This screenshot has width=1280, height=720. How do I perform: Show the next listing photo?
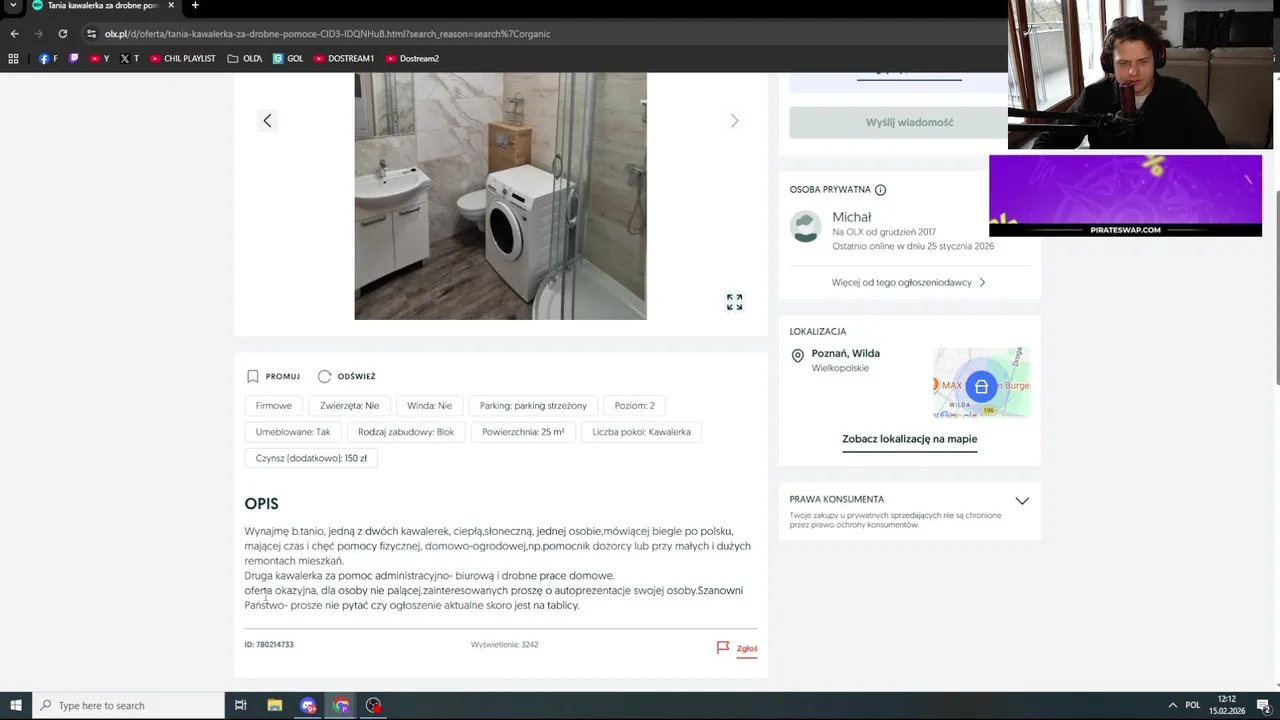coord(734,121)
